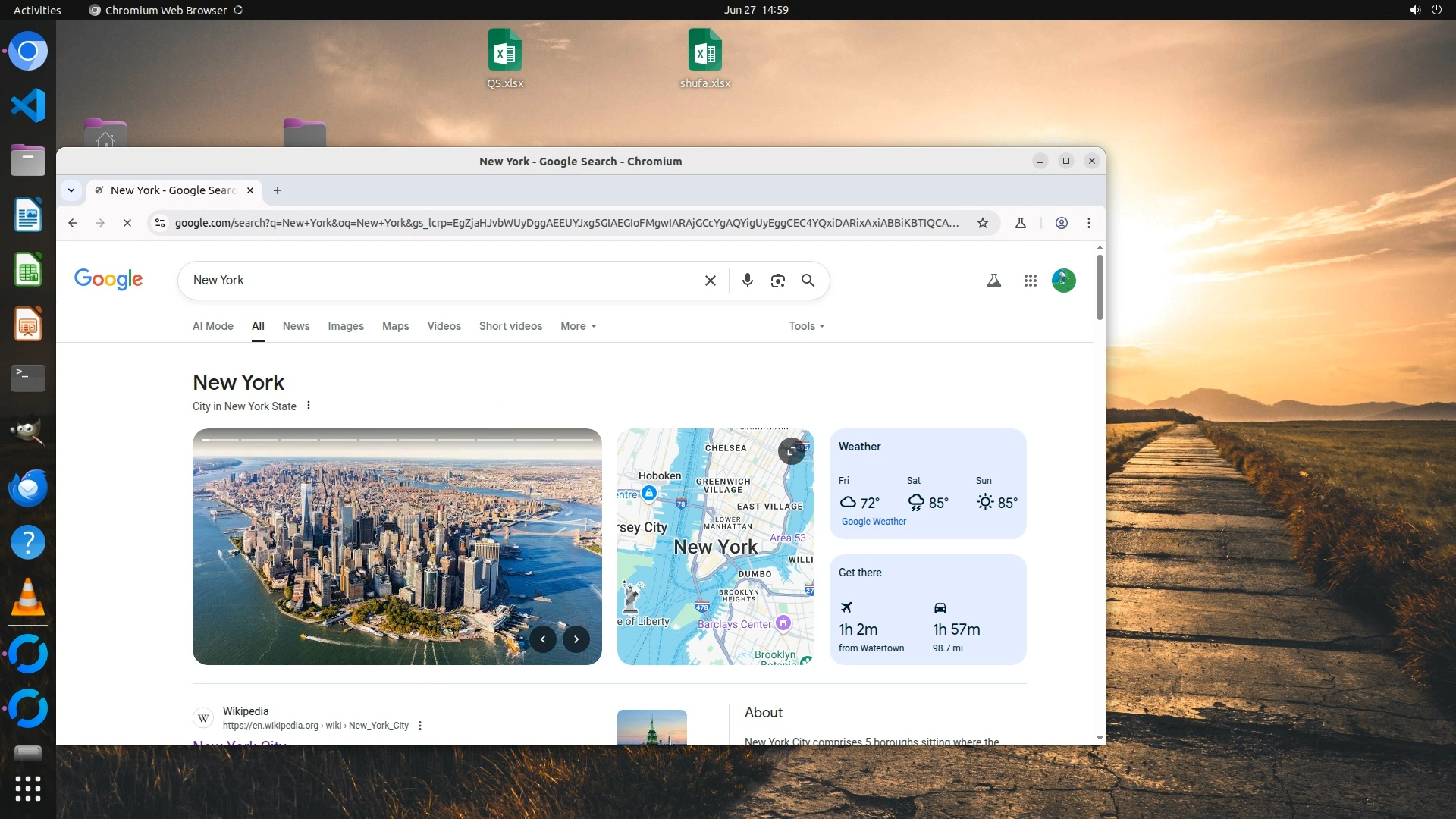
Task: Open the Wikipedia New York City result
Action: point(240,741)
